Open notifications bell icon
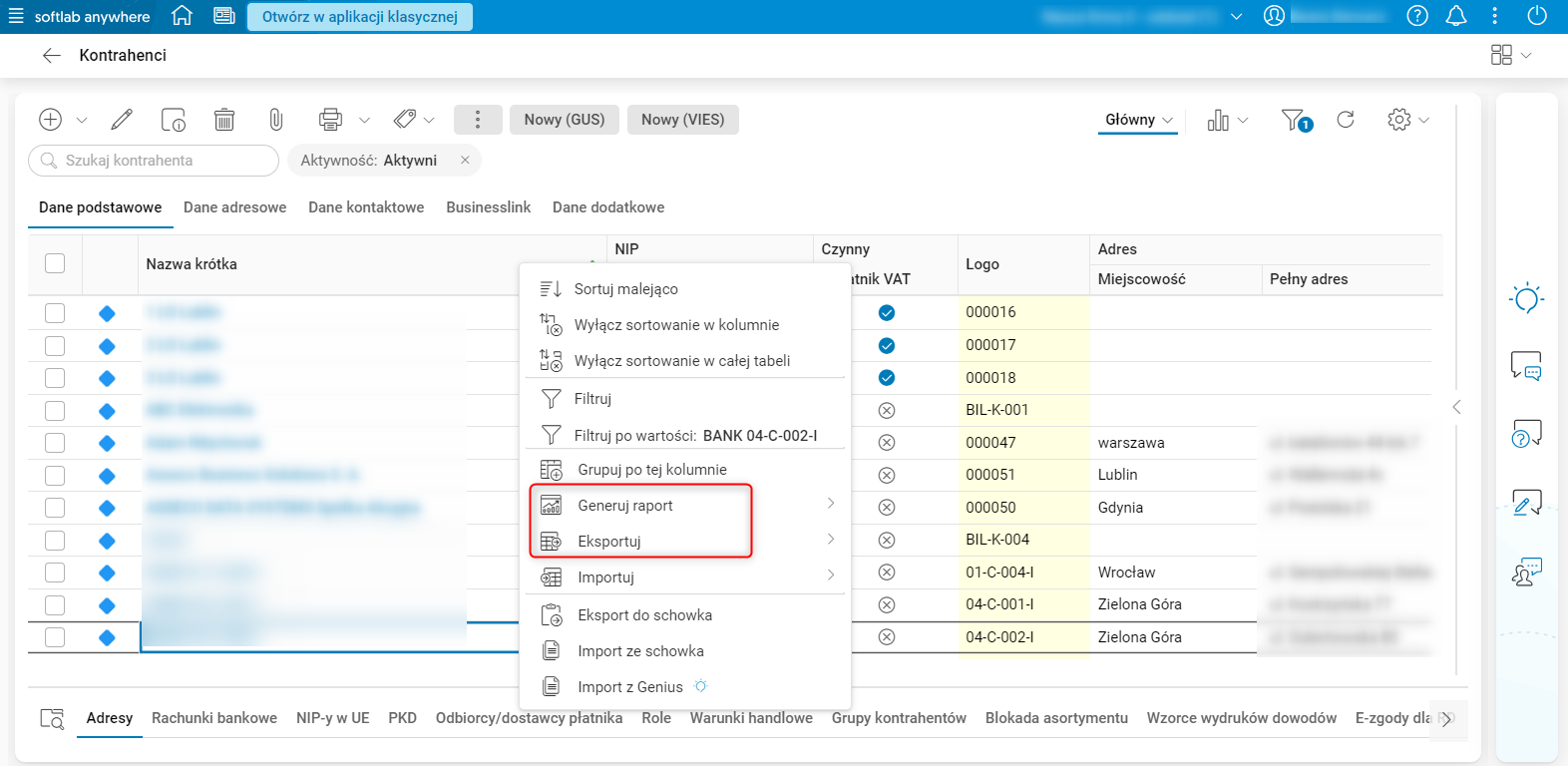 pyautogui.click(x=1456, y=16)
